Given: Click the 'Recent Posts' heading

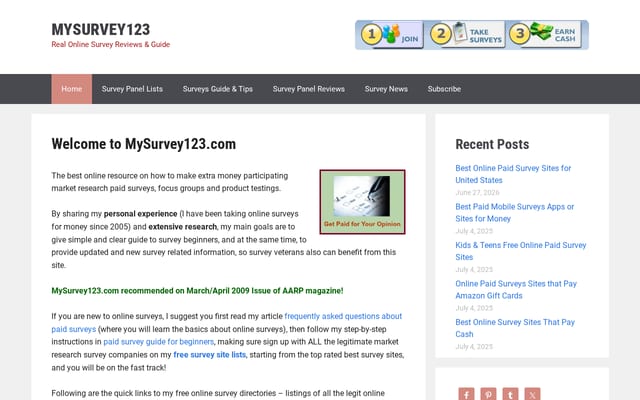Looking at the screenshot, I should [x=492, y=144].
